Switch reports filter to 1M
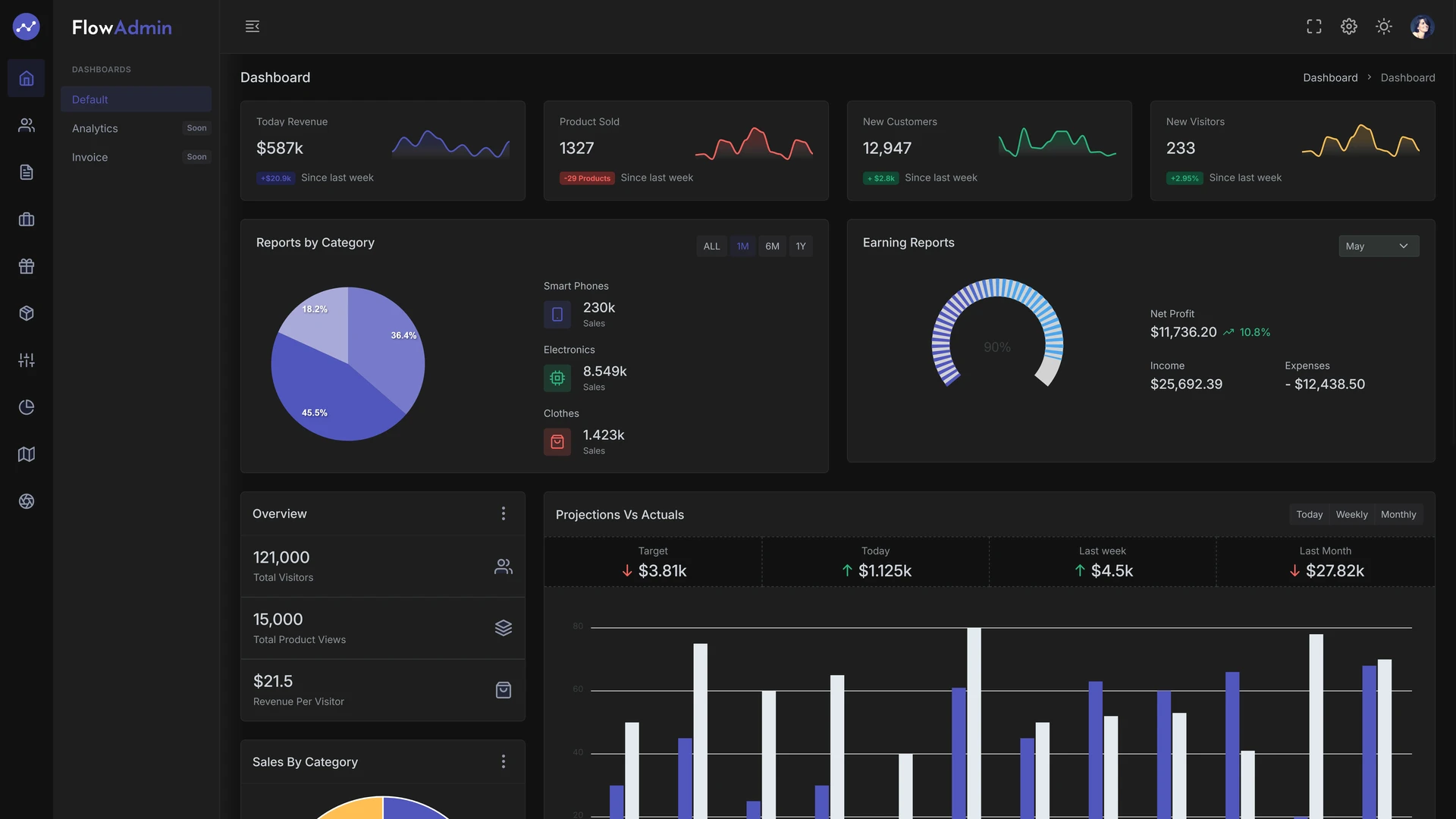 pyautogui.click(x=742, y=246)
